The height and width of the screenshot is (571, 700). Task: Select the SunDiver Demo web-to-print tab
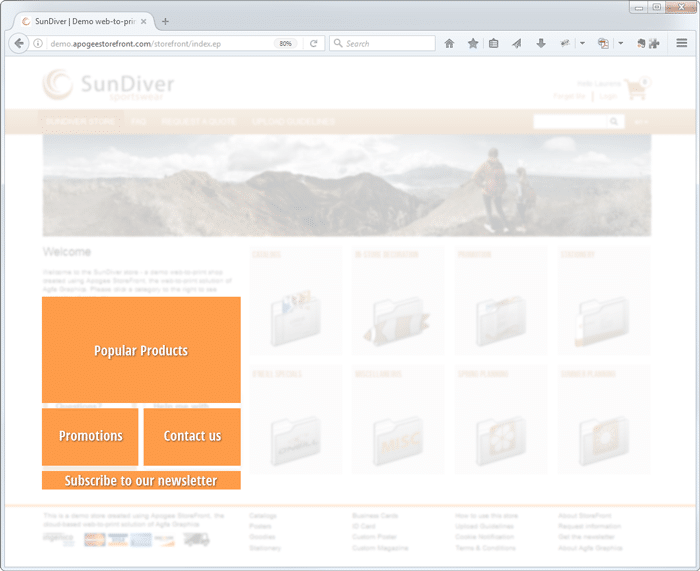85,21
